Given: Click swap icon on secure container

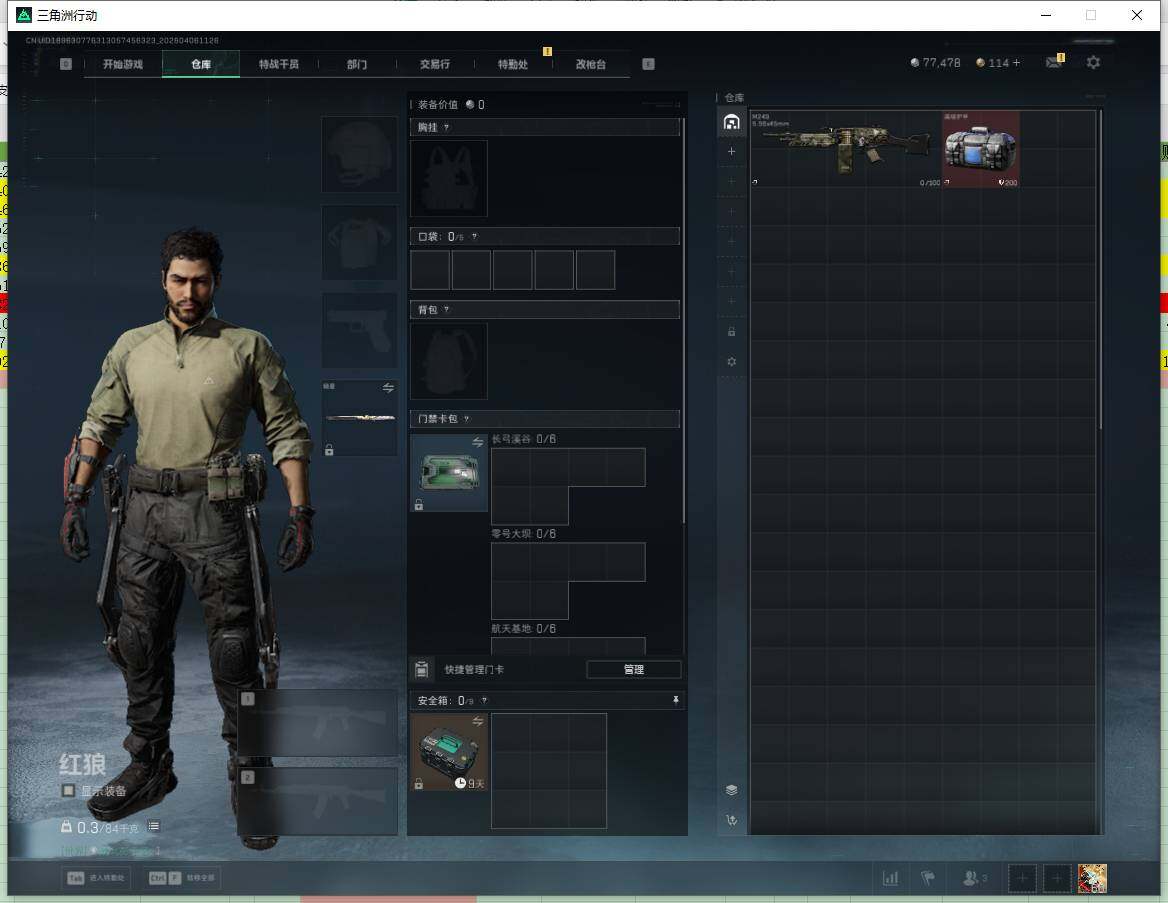Looking at the screenshot, I should pyautogui.click(x=477, y=720).
